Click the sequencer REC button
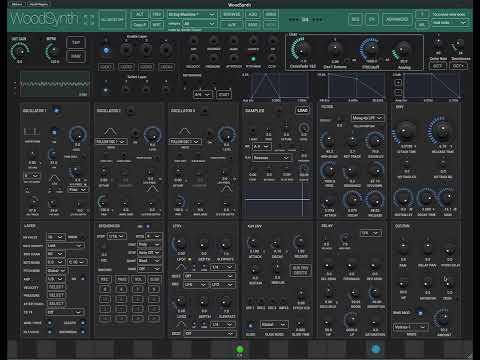The height and width of the screenshot is (360, 480). click(x=105, y=279)
